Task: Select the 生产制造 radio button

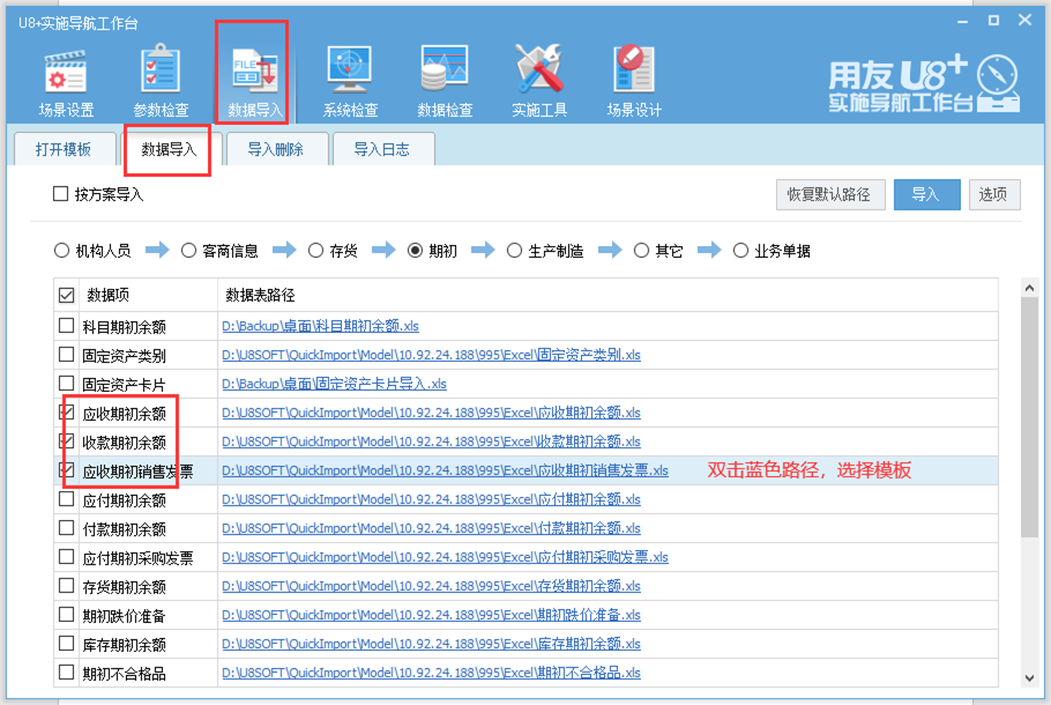Action: click(x=514, y=251)
